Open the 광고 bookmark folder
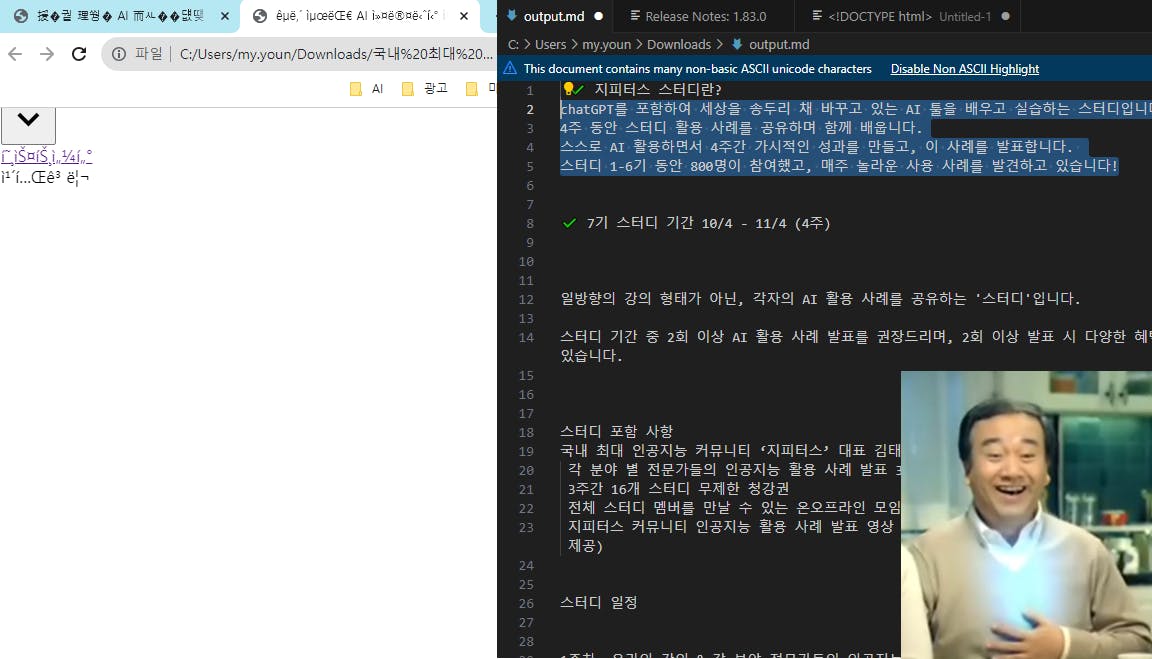Viewport: 1152px width, 659px height. coord(425,89)
